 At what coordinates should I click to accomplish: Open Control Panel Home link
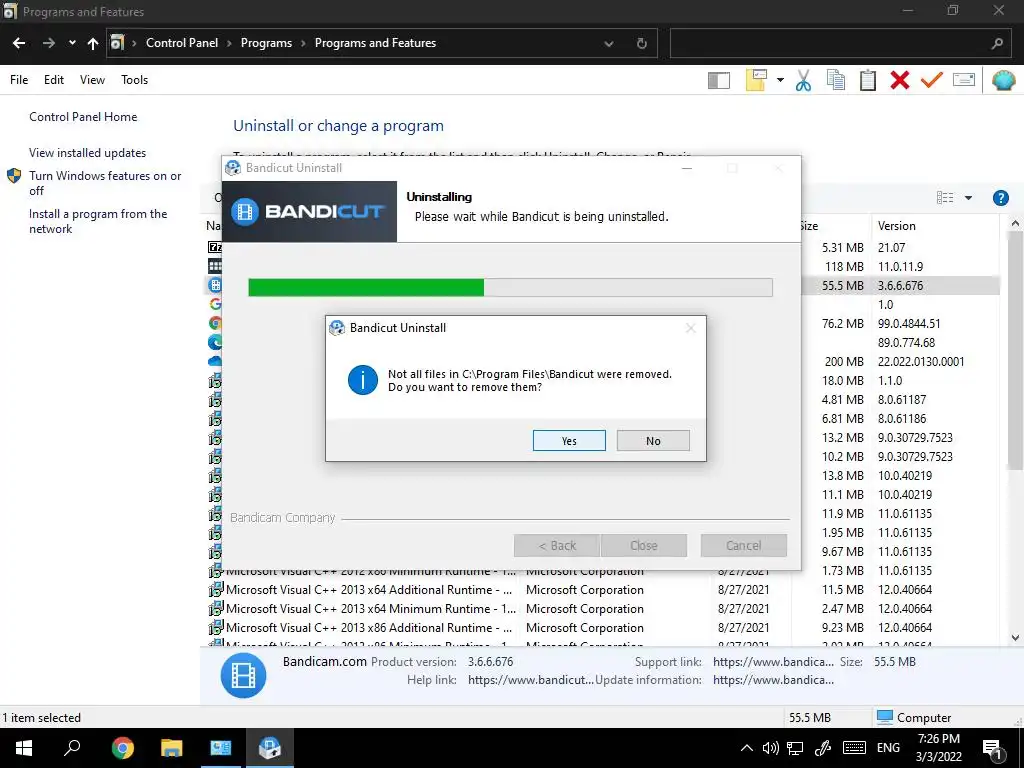[x=83, y=117]
